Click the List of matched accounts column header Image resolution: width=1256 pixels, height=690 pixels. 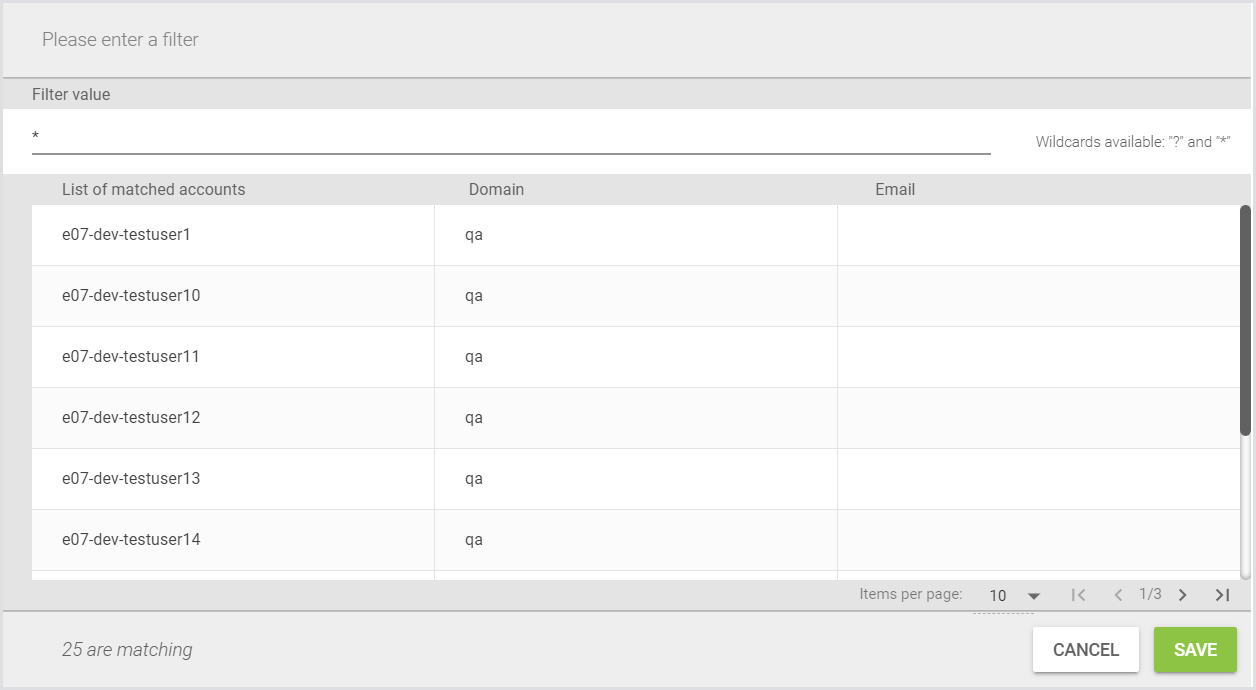point(153,189)
